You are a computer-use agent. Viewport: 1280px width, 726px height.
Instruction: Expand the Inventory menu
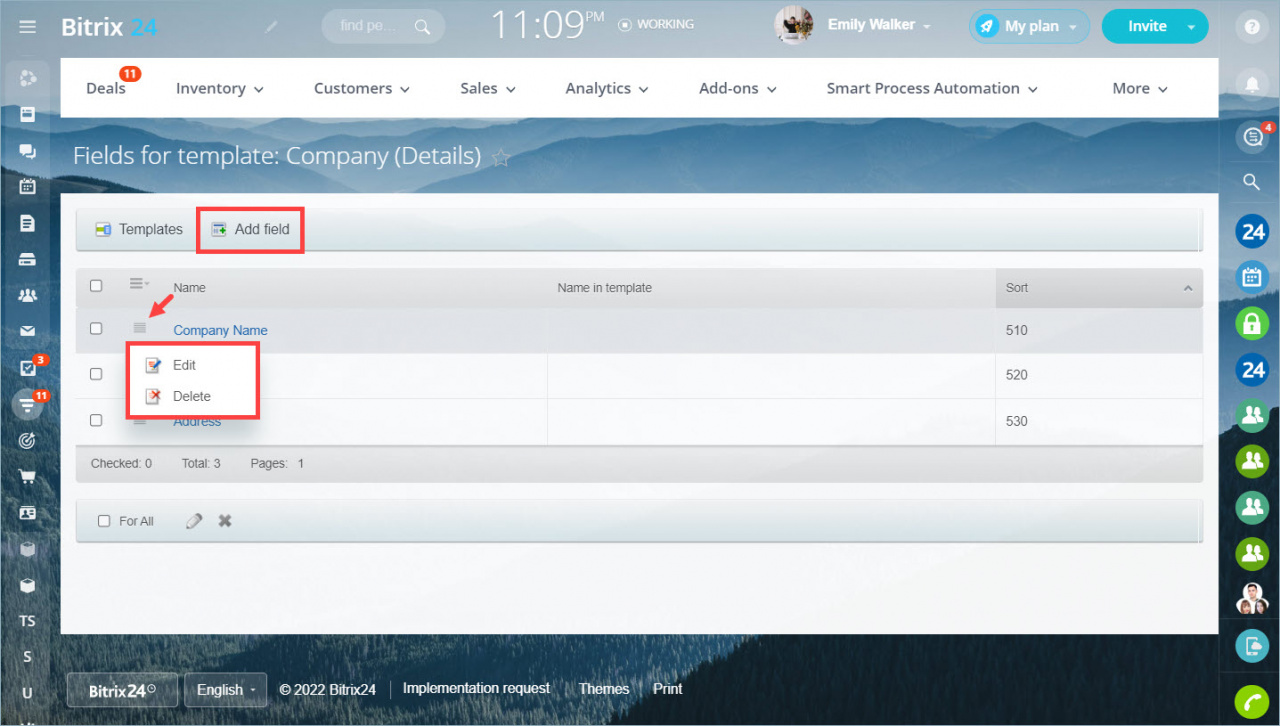coord(220,88)
